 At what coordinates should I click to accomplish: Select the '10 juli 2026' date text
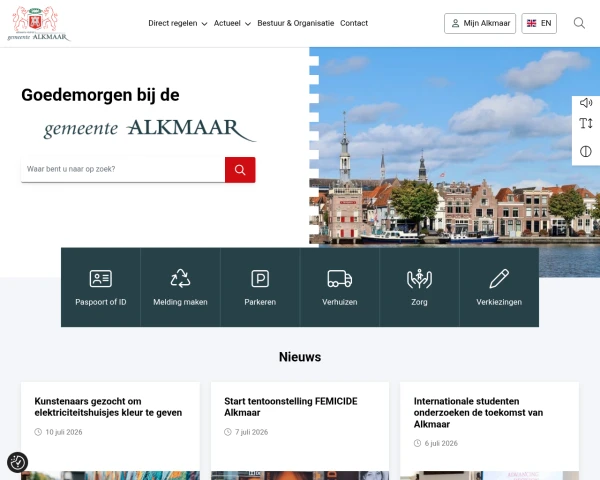point(64,432)
